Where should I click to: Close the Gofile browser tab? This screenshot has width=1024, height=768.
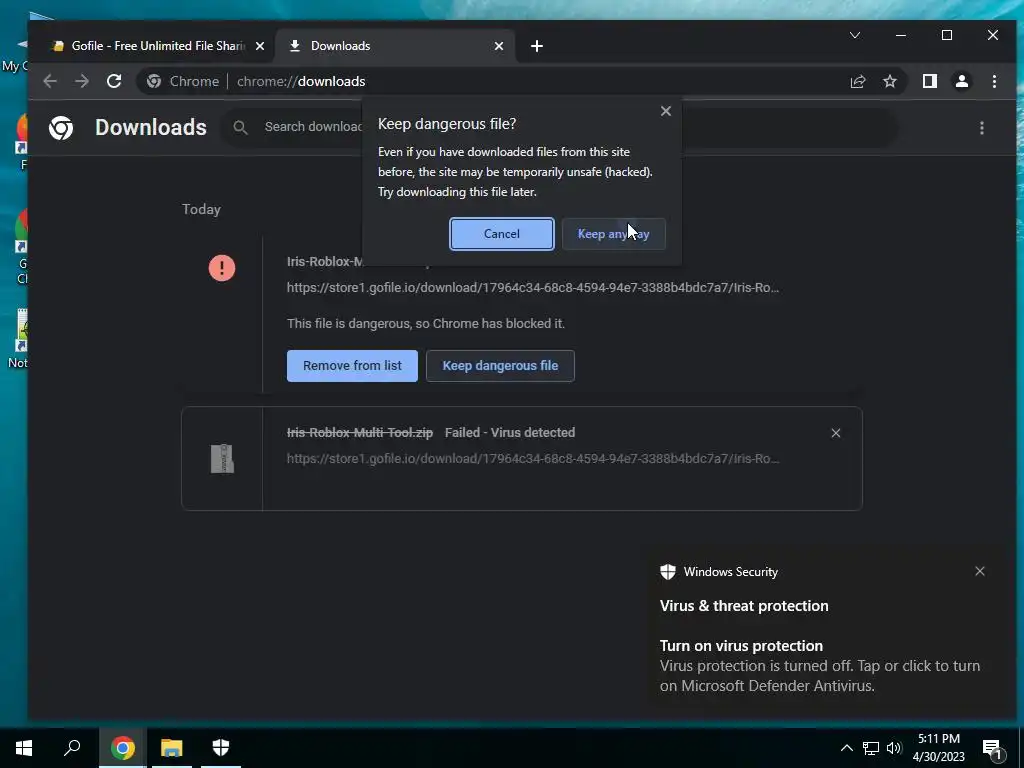pyautogui.click(x=260, y=46)
